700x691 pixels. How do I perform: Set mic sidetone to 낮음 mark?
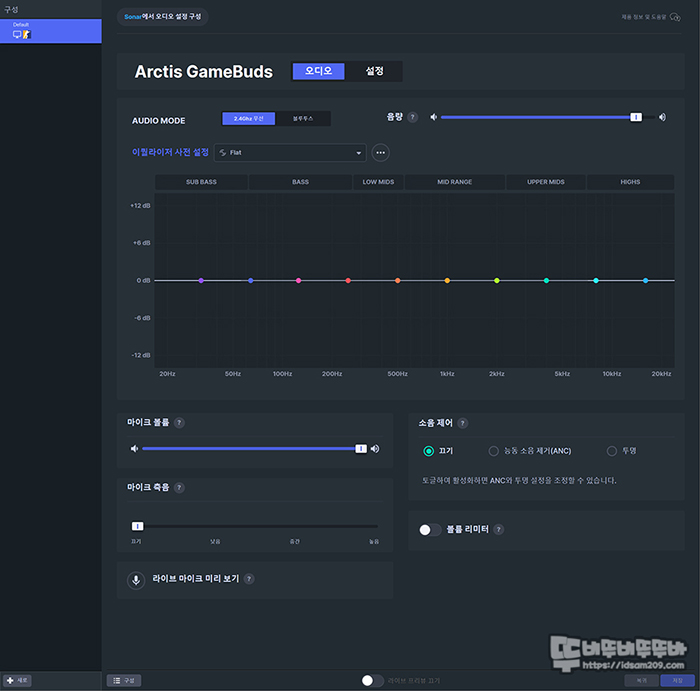215,541
